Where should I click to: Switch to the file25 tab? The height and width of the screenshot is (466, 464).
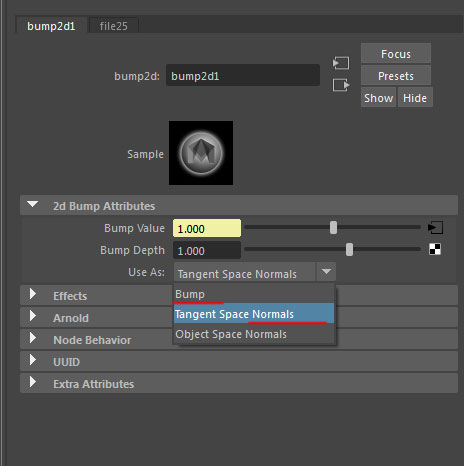(x=114, y=26)
